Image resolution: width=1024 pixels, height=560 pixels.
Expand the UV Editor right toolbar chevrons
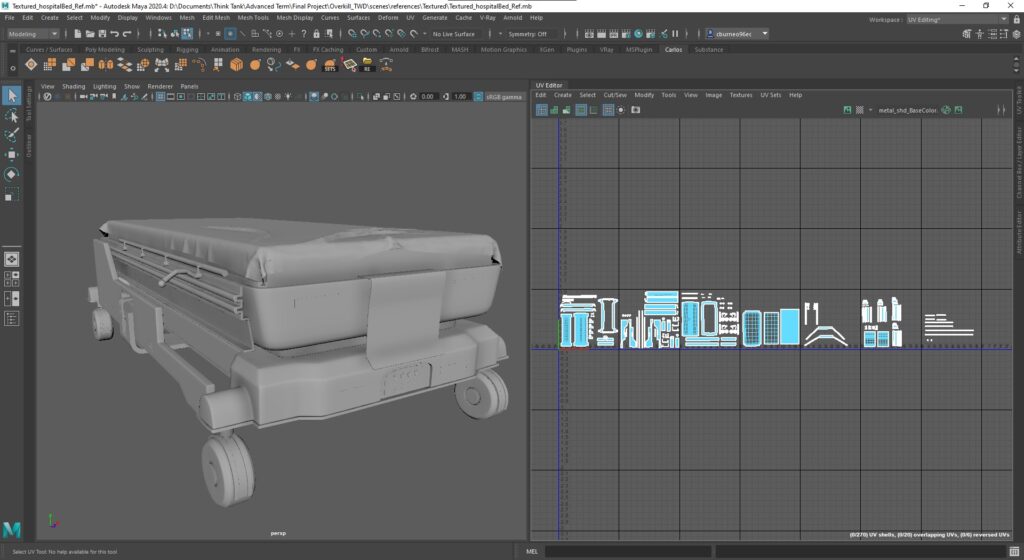(x=1001, y=110)
